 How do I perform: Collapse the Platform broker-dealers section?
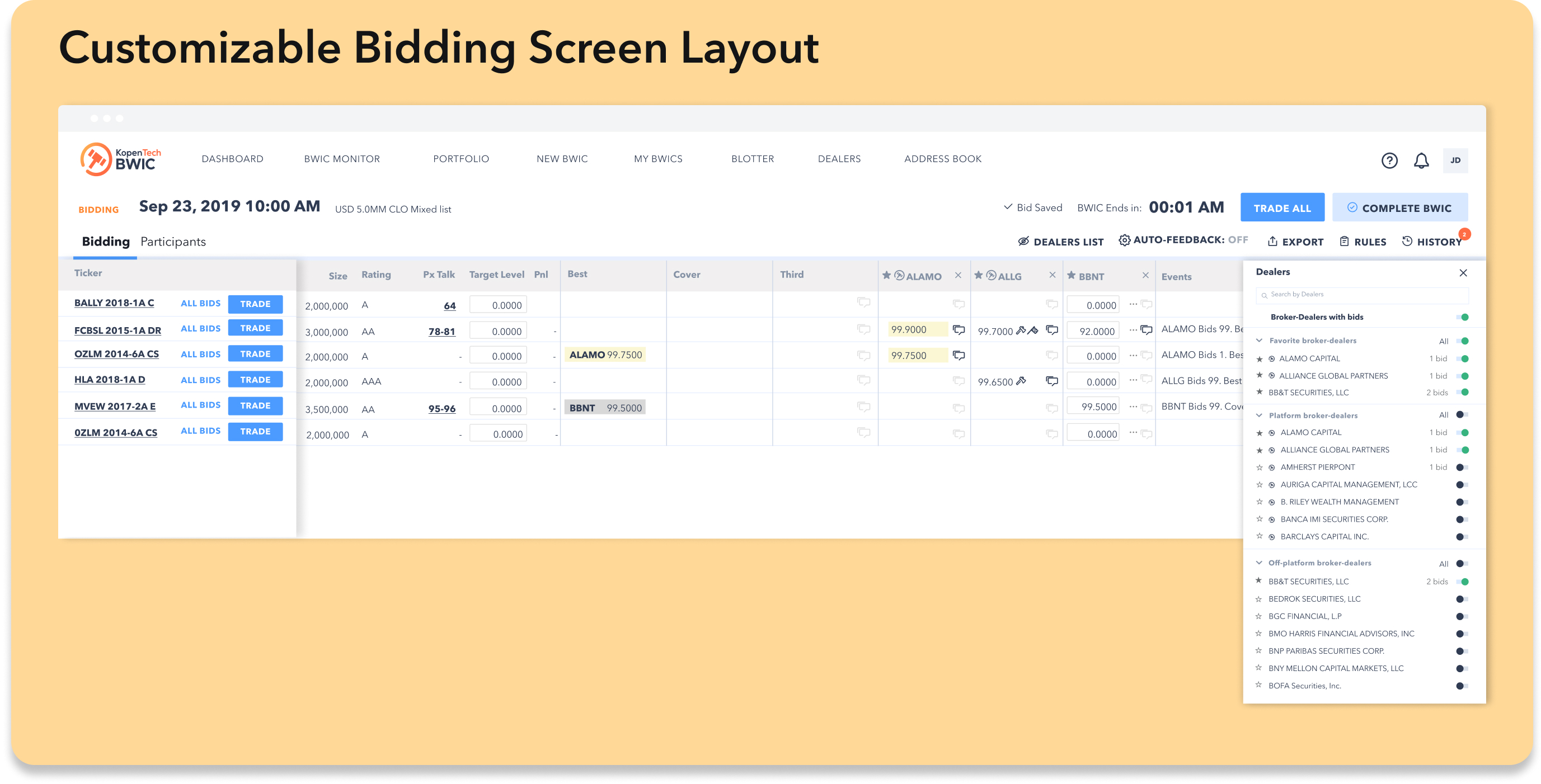click(1258, 415)
